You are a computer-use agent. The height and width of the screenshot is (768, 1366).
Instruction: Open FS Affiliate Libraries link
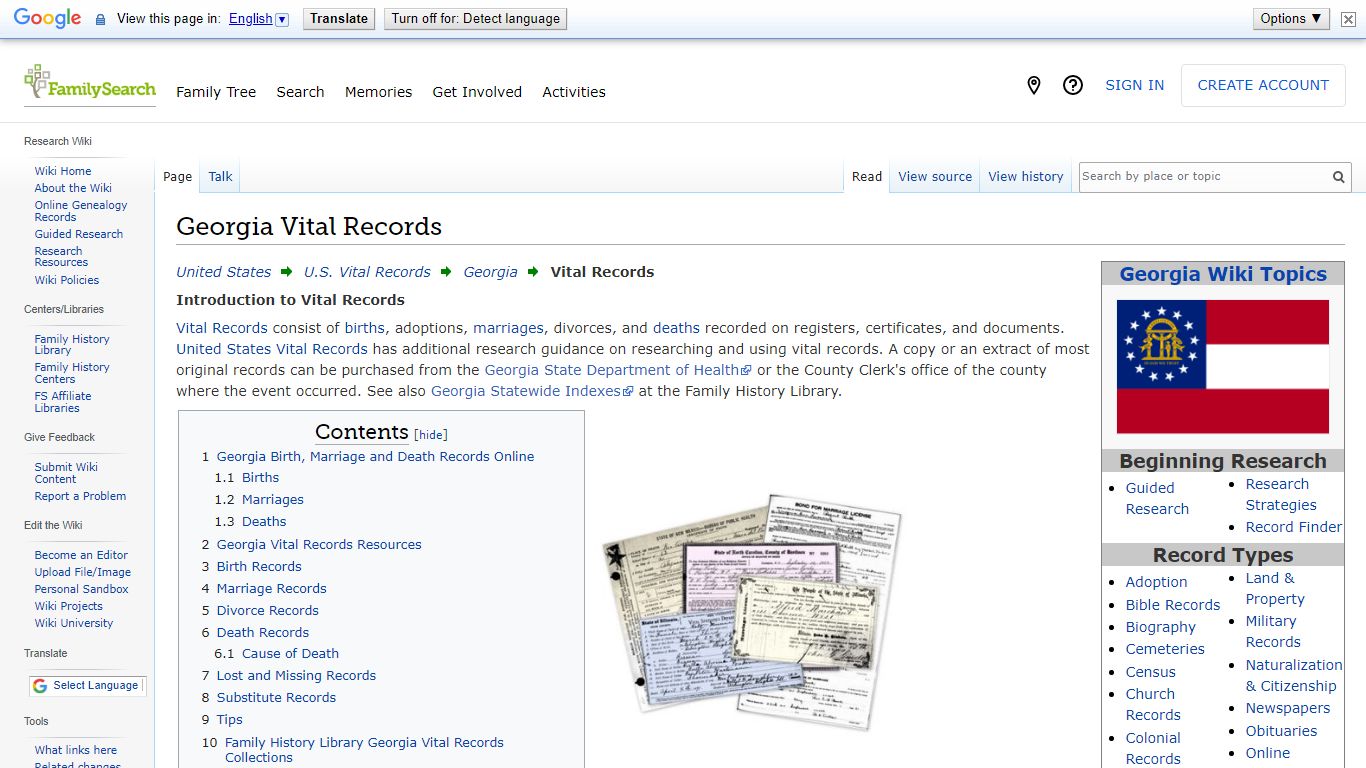pyautogui.click(x=63, y=402)
